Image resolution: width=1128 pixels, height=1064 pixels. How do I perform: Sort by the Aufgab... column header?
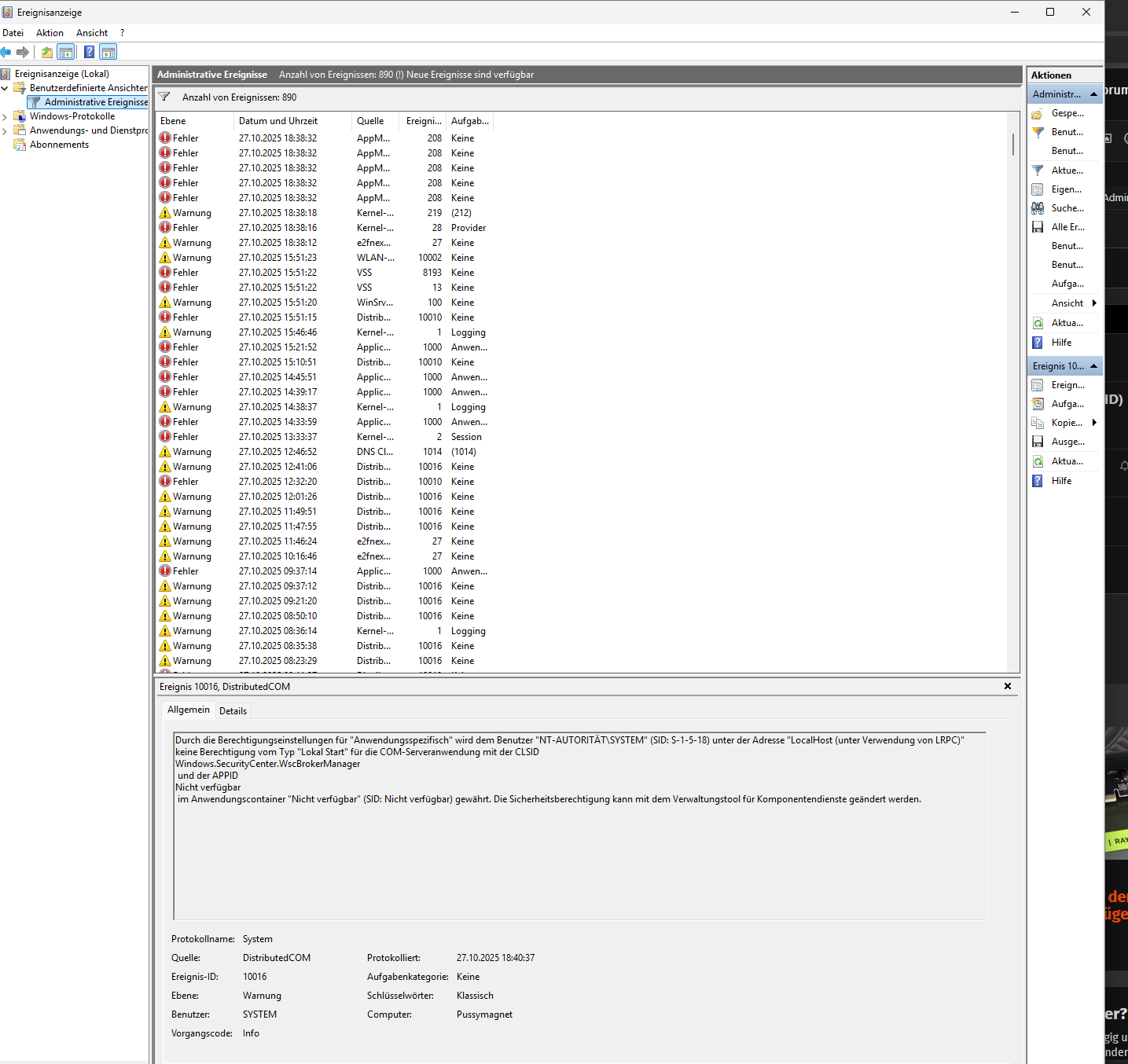(x=470, y=121)
